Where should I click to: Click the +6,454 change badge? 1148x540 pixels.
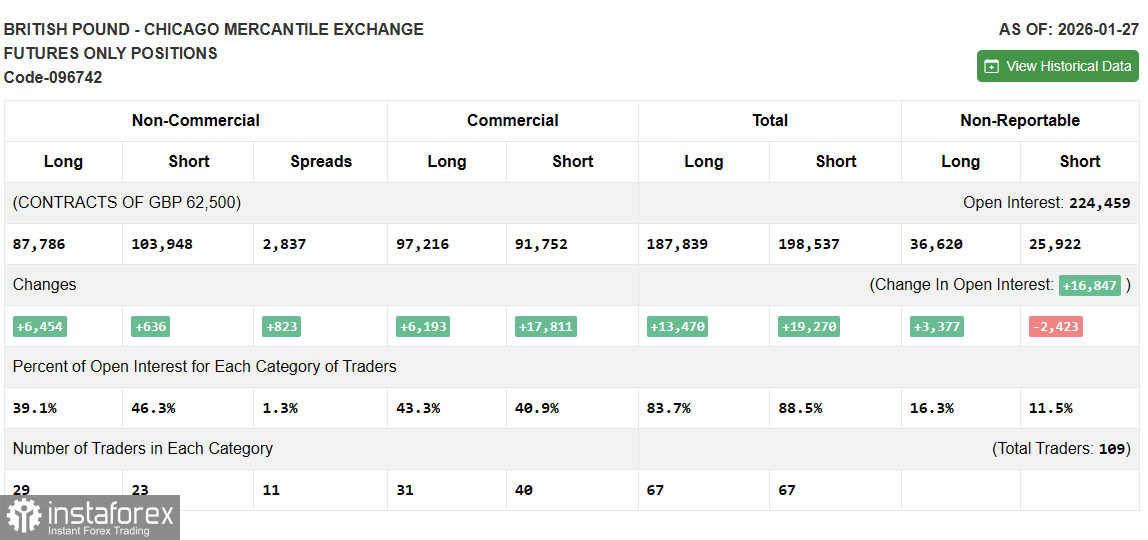pyautogui.click(x=40, y=326)
